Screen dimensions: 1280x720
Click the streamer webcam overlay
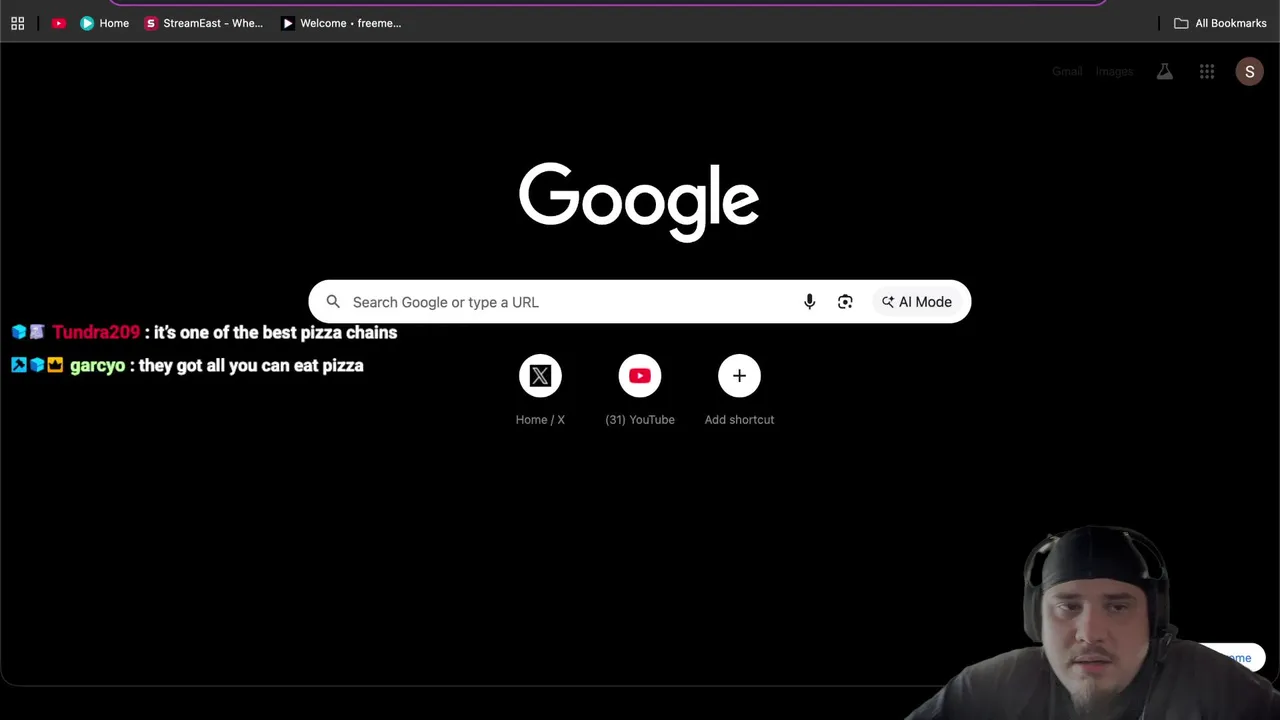[1090, 622]
